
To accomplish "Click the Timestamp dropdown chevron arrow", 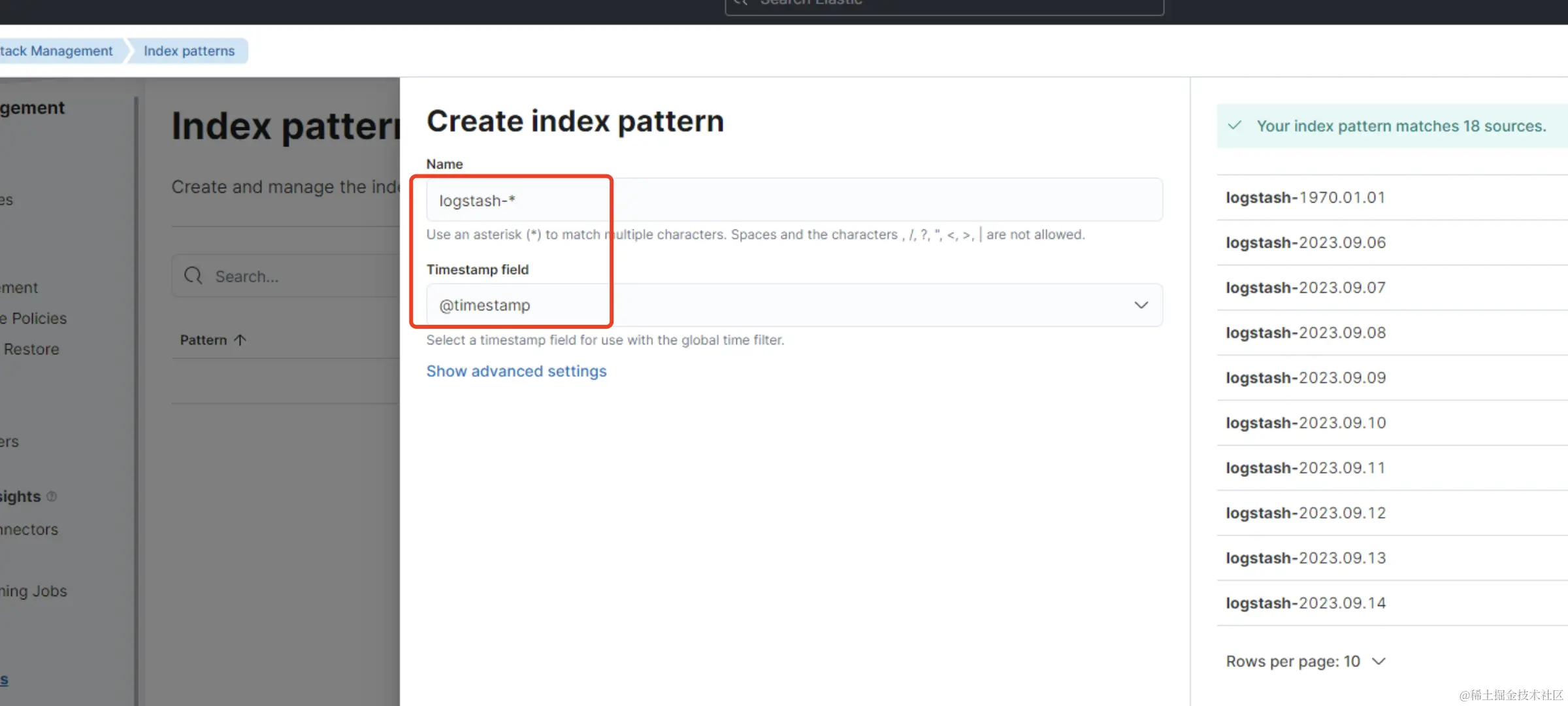I will [x=1141, y=305].
